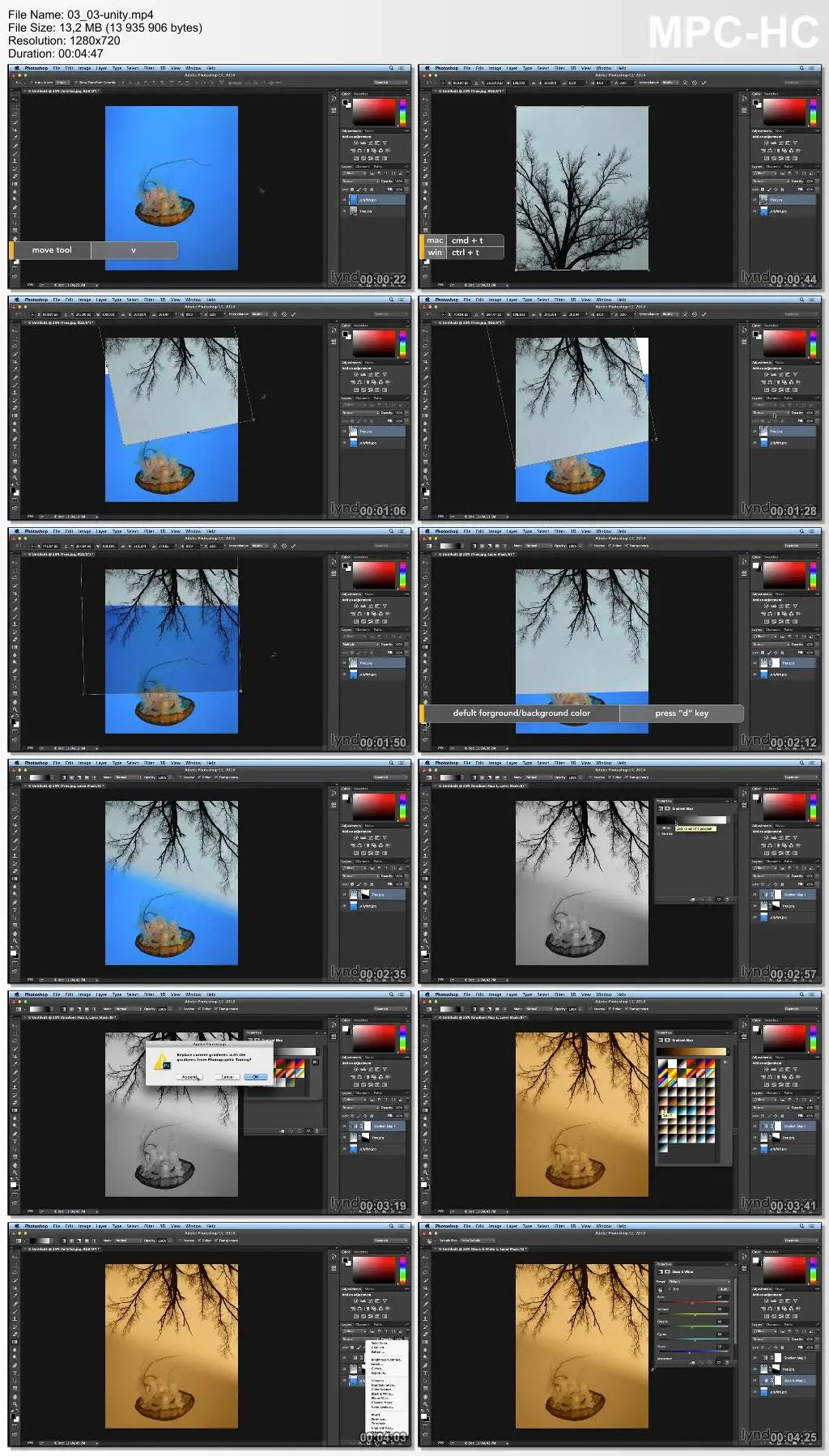829x1456 pixels.
Task: Click color hue strip in 00:03:41 frame
Action: (813, 1039)
